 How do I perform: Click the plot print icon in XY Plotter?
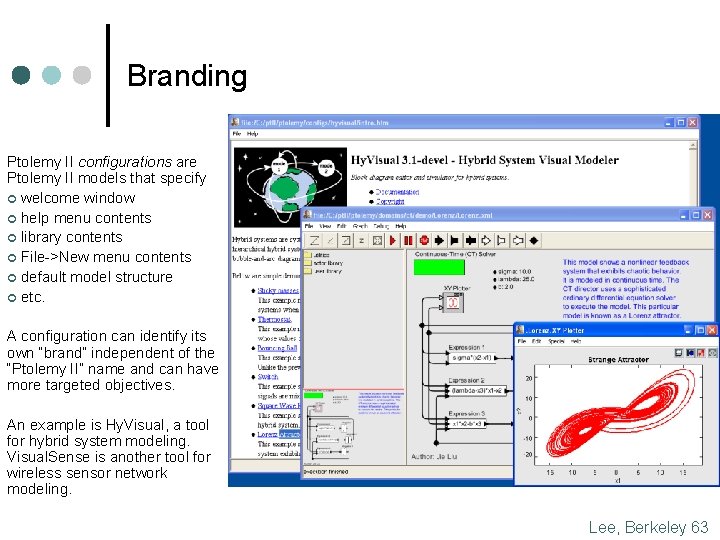click(x=679, y=352)
